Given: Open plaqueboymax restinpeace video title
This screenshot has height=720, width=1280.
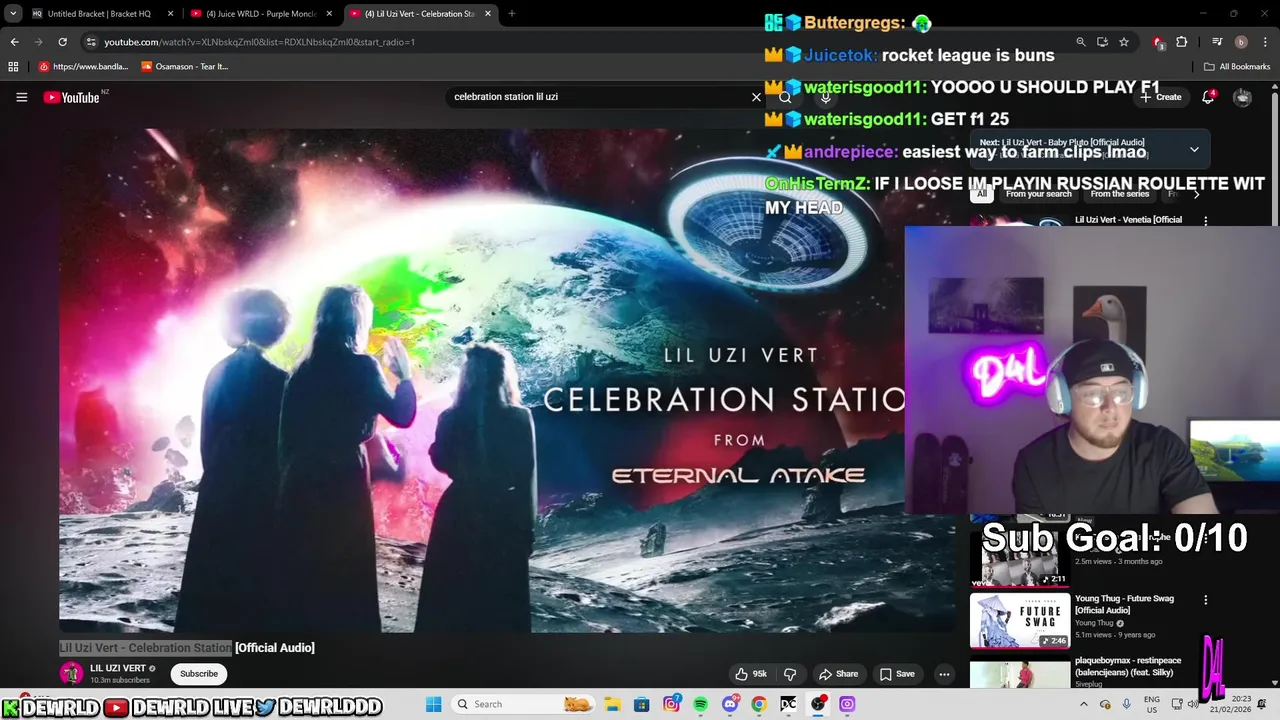Looking at the screenshot, I should (x=1128, y=666).
